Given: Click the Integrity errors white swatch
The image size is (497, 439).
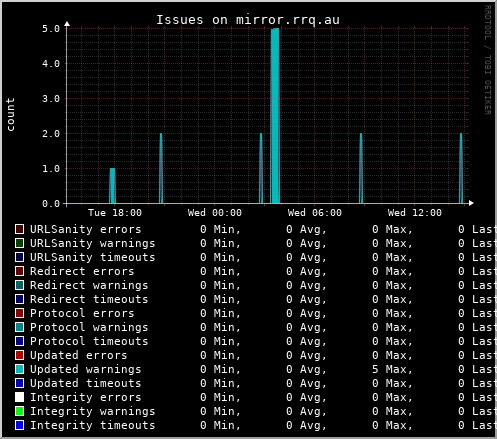Looking at the screenshot, I should [x=19, y=397].
